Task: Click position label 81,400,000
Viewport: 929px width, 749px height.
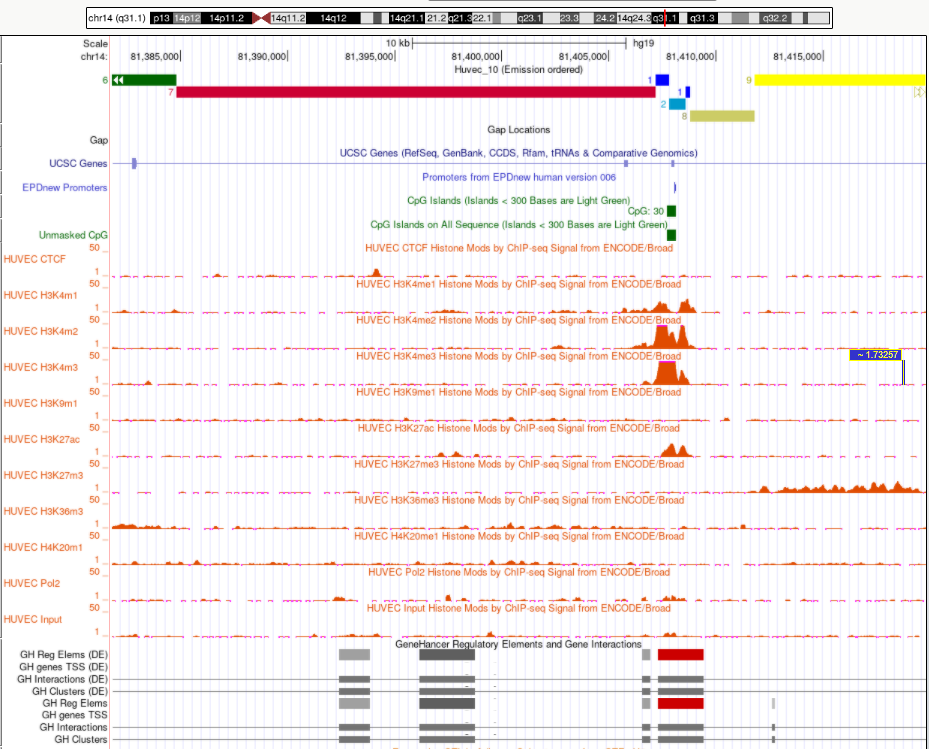Action: click(475, 57)
